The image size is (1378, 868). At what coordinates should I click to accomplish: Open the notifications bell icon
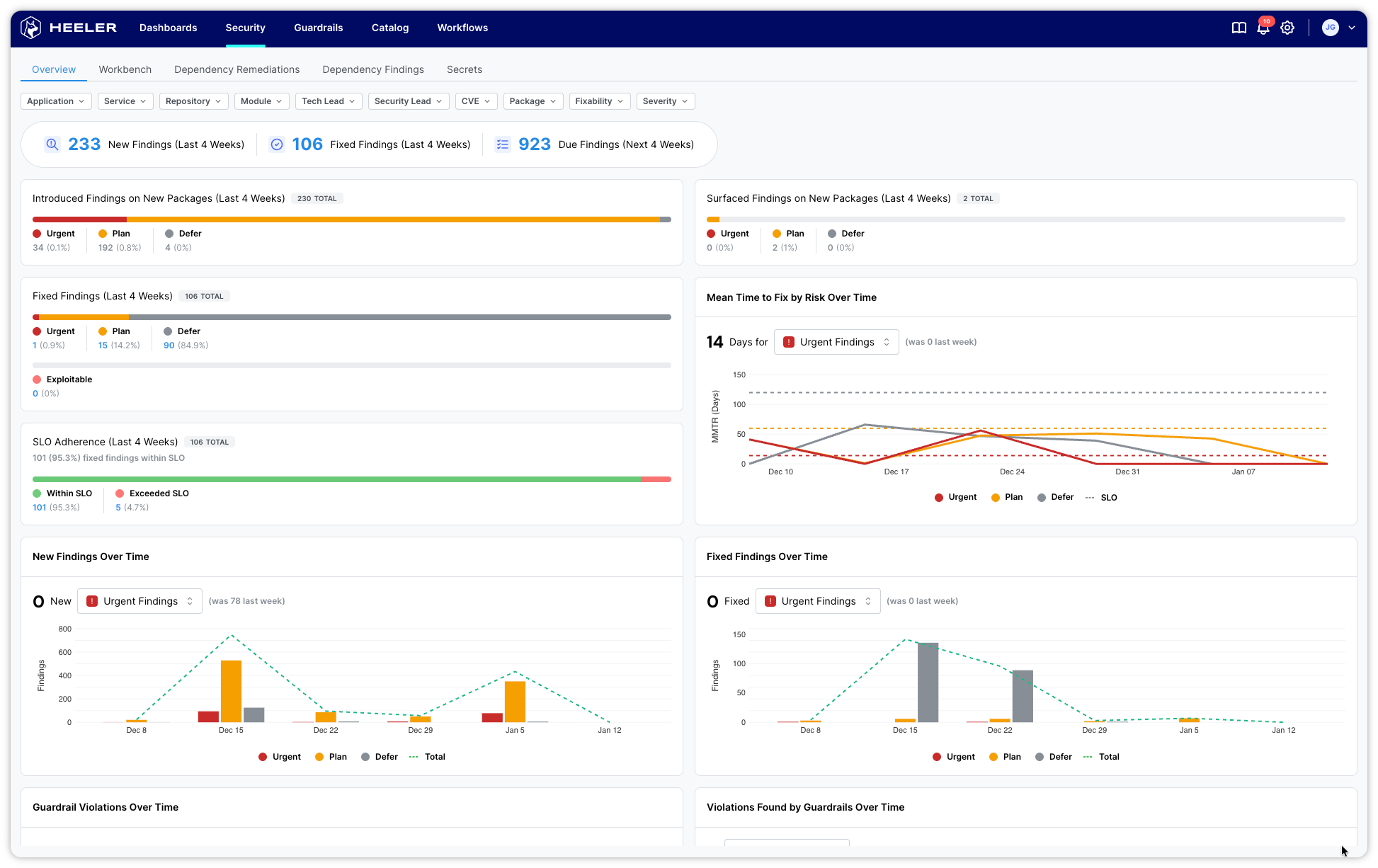(x=1263, y=28)
